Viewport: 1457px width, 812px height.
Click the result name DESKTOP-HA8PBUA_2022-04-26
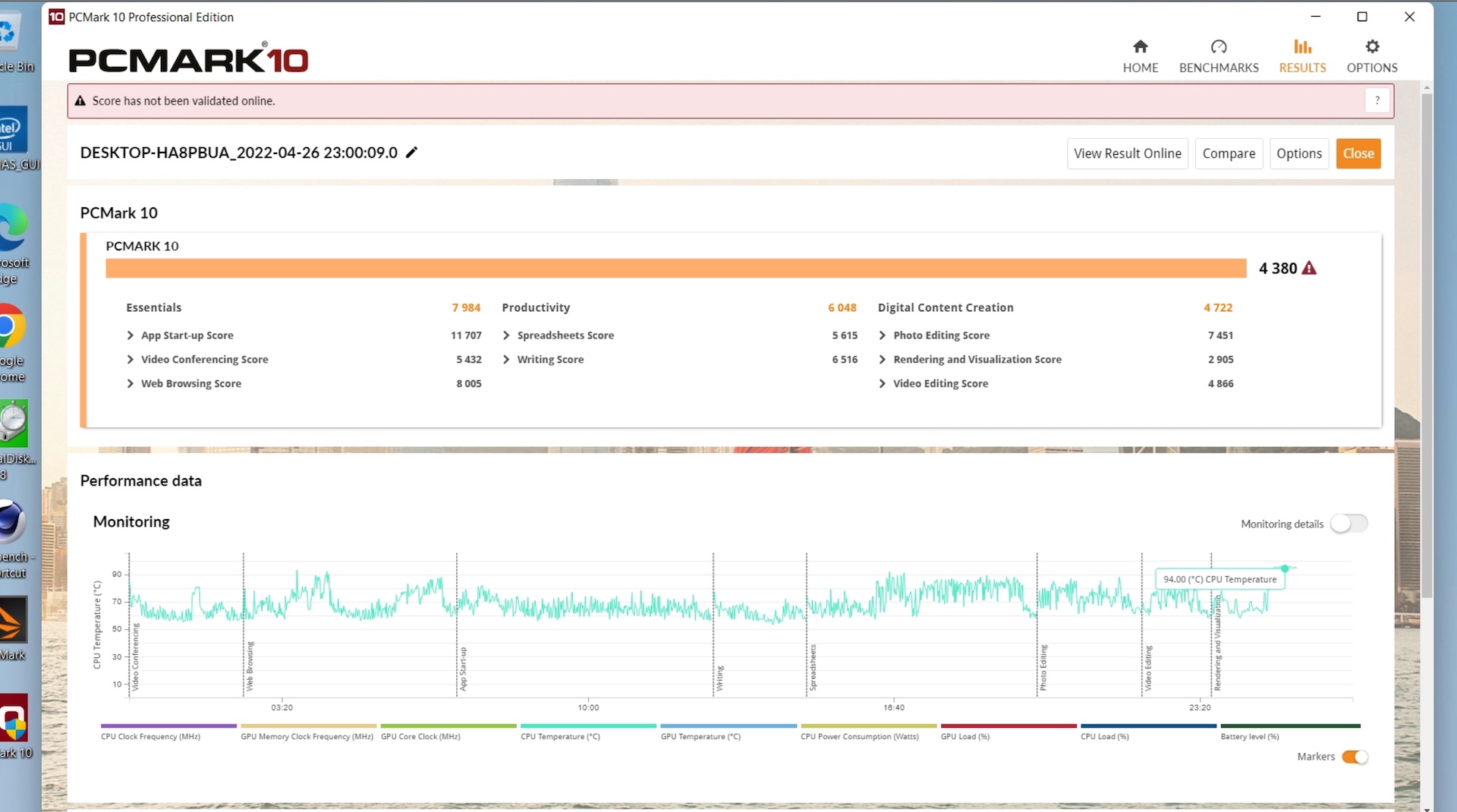[x=239, y=153]
